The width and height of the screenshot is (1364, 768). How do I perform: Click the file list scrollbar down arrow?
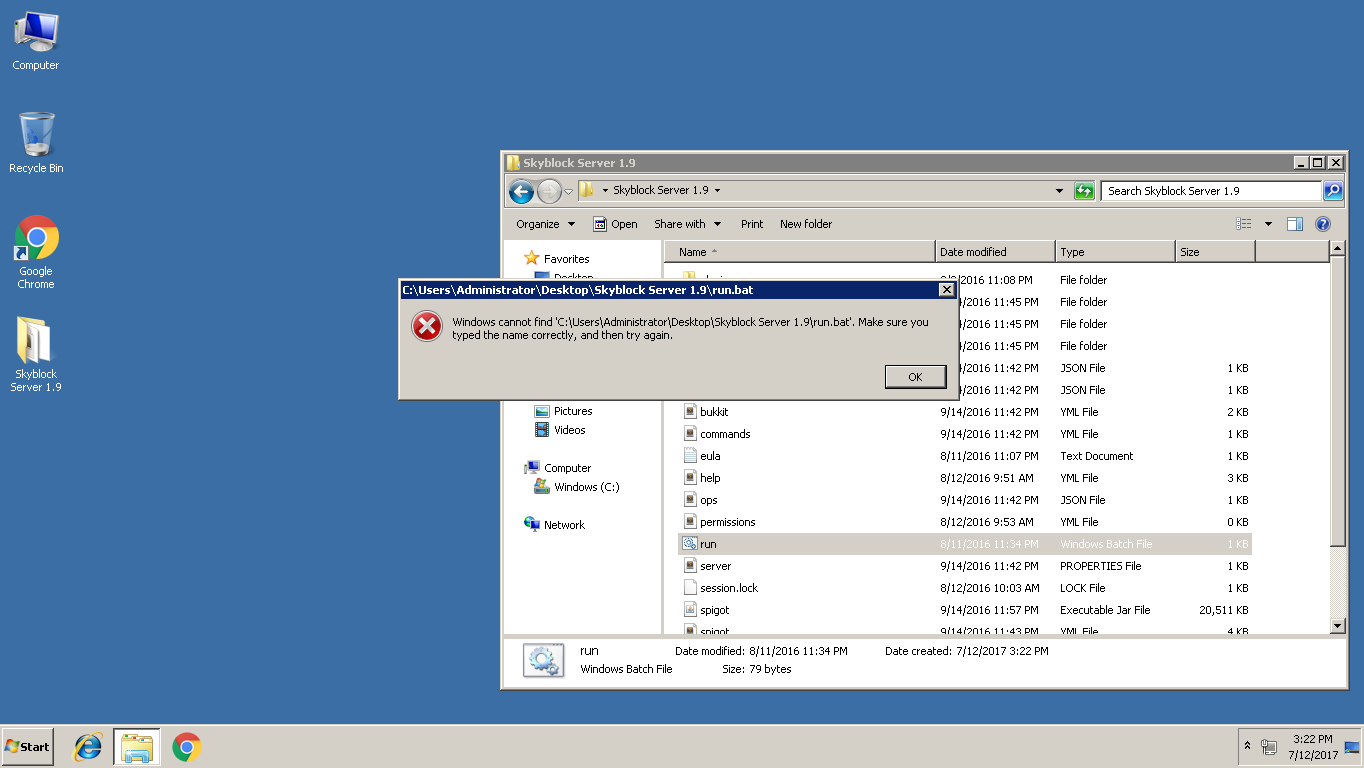tap(1338, 626)
